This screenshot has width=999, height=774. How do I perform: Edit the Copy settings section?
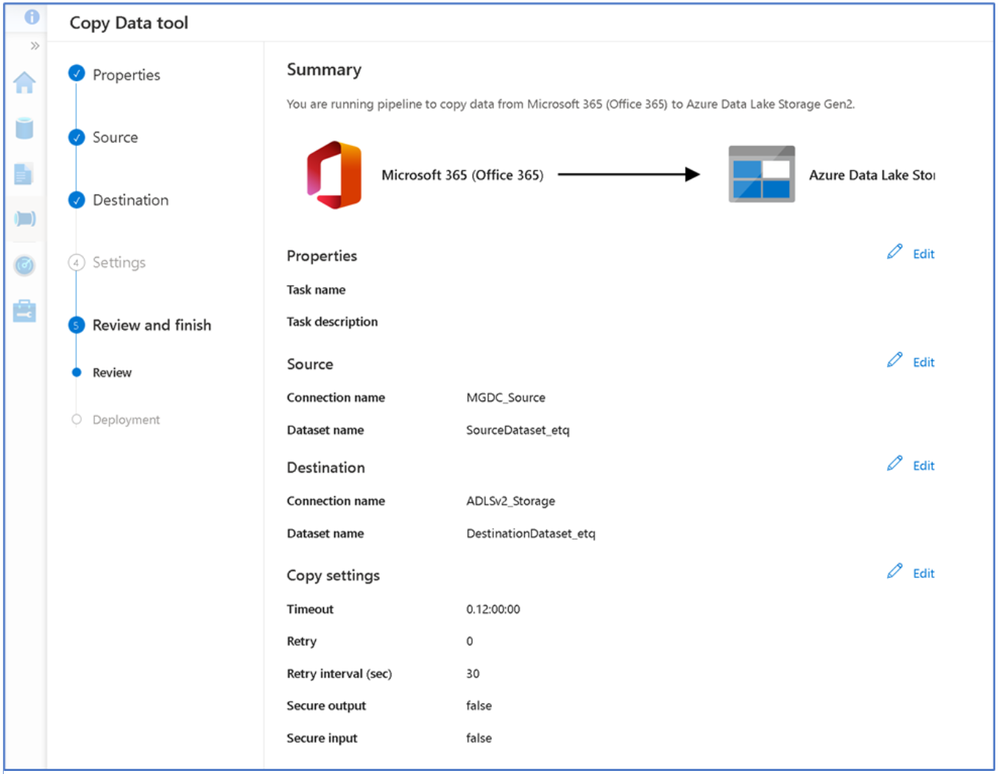923,573
